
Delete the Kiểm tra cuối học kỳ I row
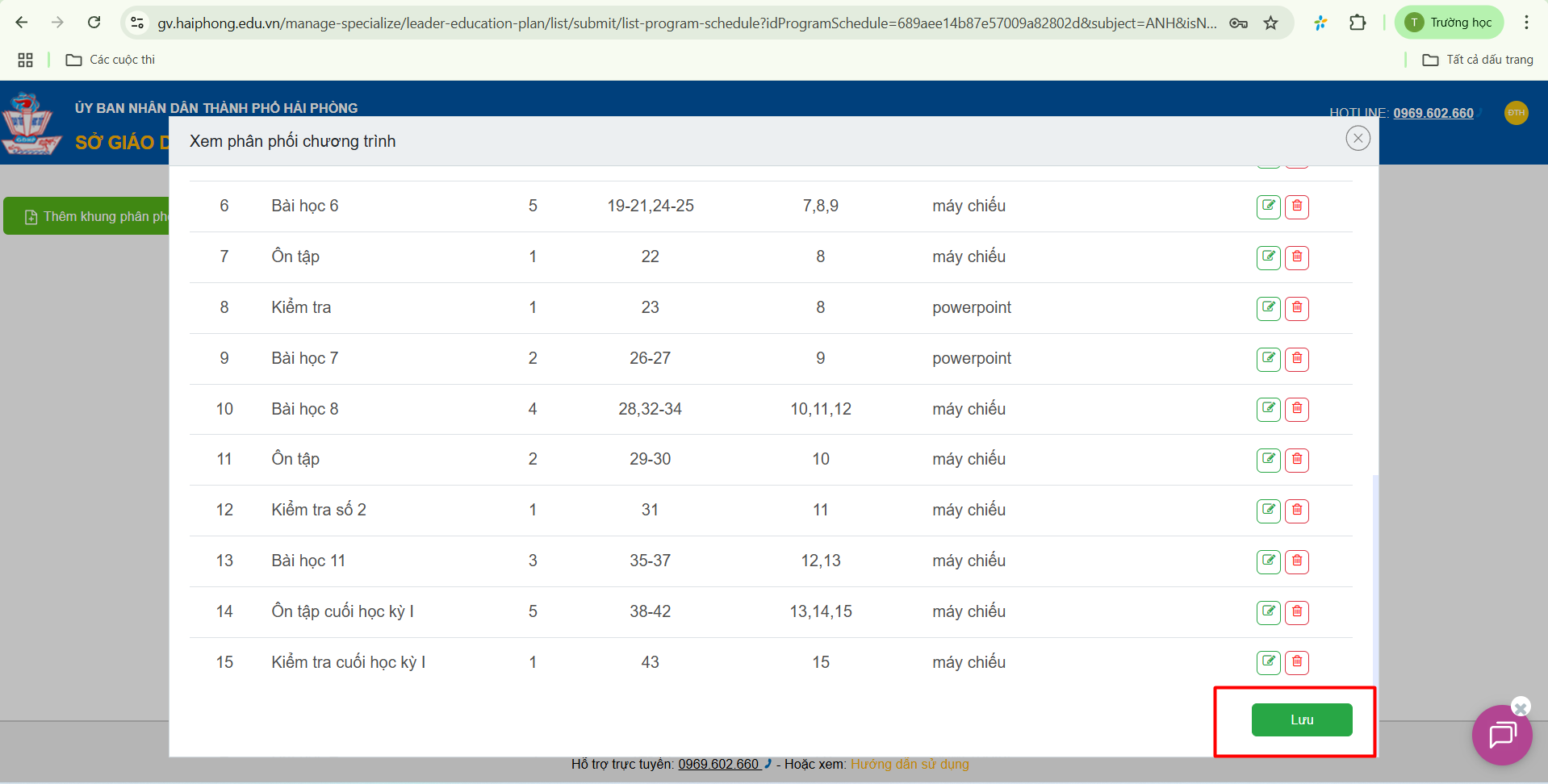tap(1296, 662)
